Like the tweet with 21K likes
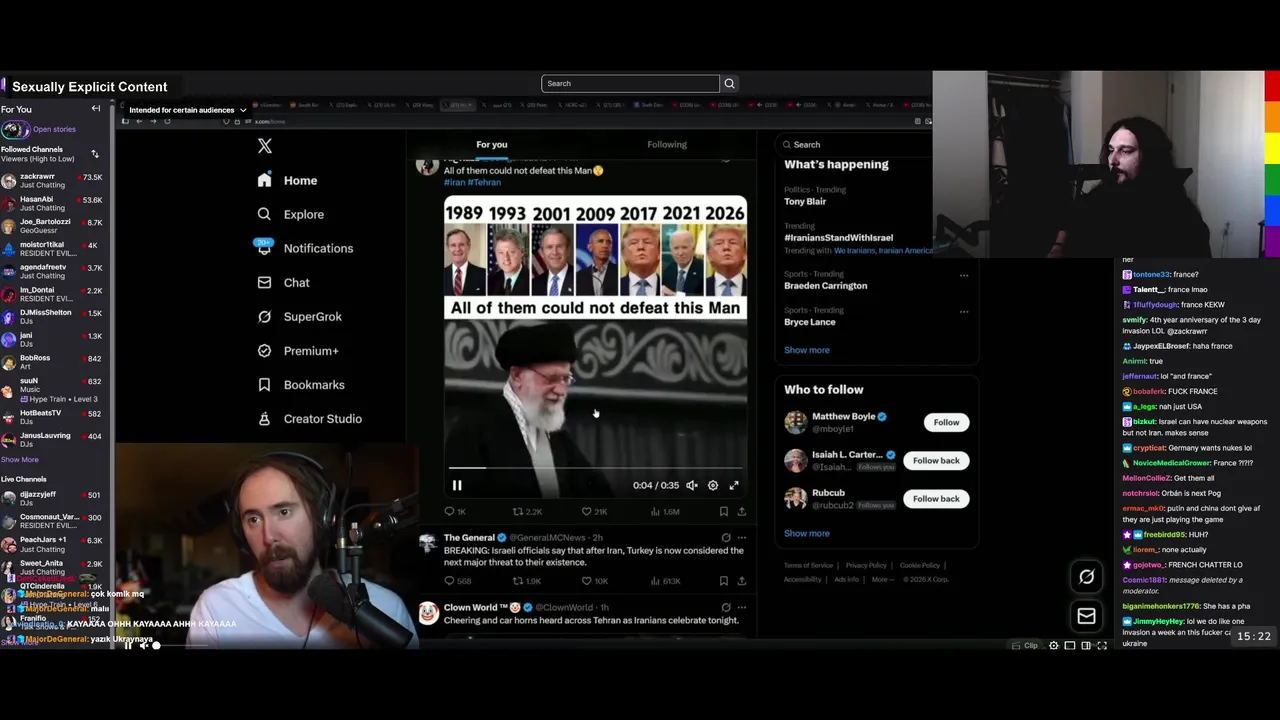 click(x=594, y=511)
